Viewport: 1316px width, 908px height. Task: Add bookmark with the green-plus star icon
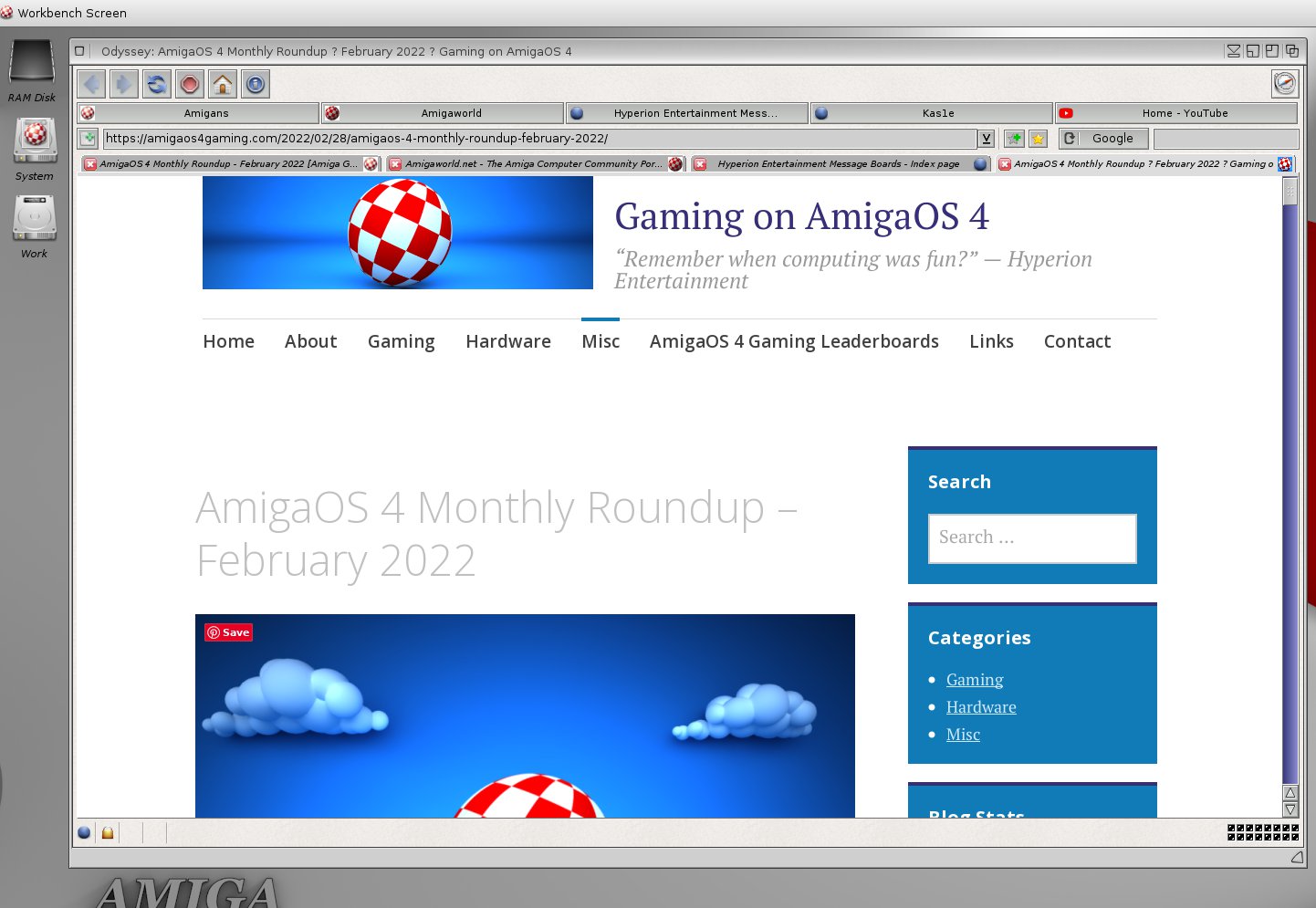tap(1014, 139)
